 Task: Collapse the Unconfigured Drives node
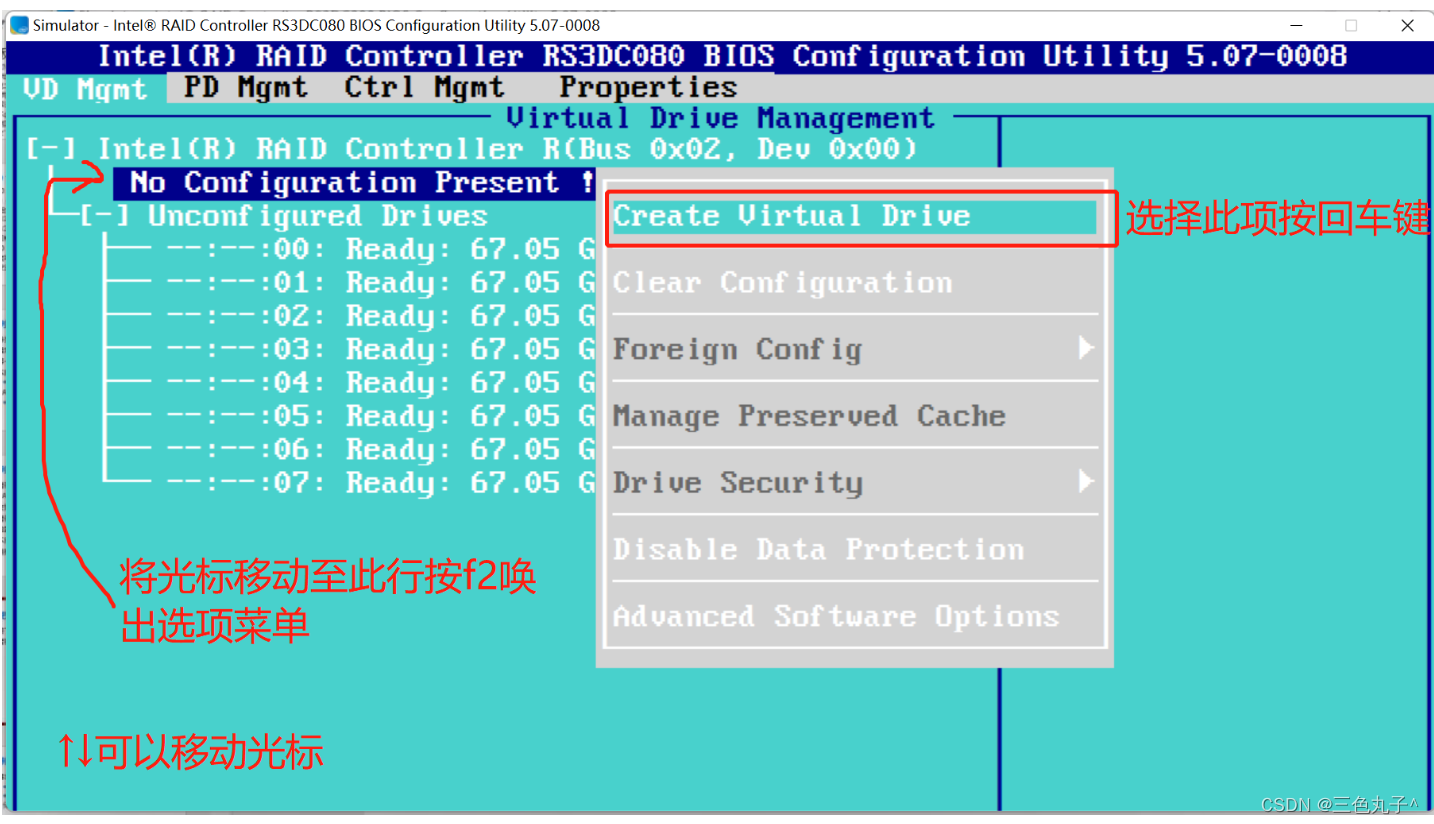(x=105, y=216)
